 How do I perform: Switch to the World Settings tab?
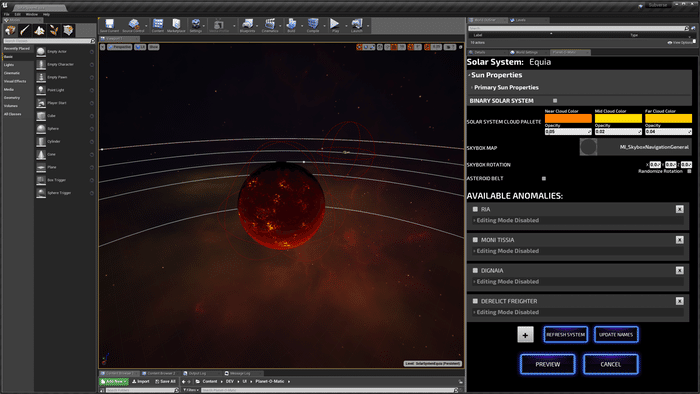(527, 52)
